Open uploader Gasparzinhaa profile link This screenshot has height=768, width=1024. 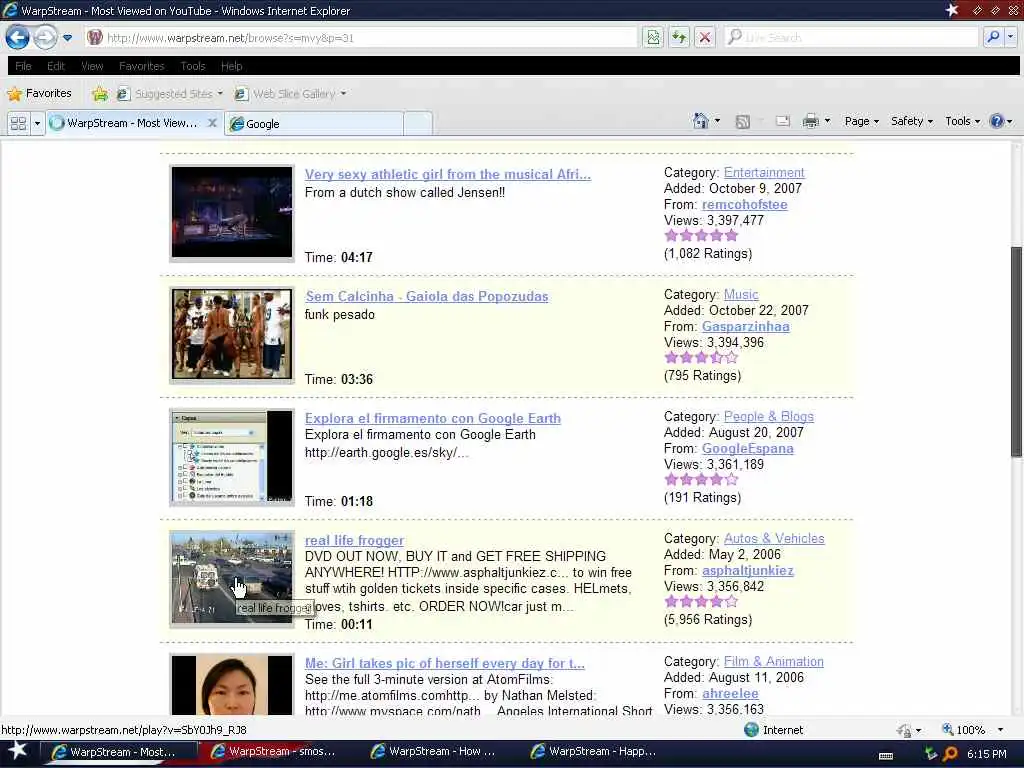pyautogui.click(x=746, y=327)
